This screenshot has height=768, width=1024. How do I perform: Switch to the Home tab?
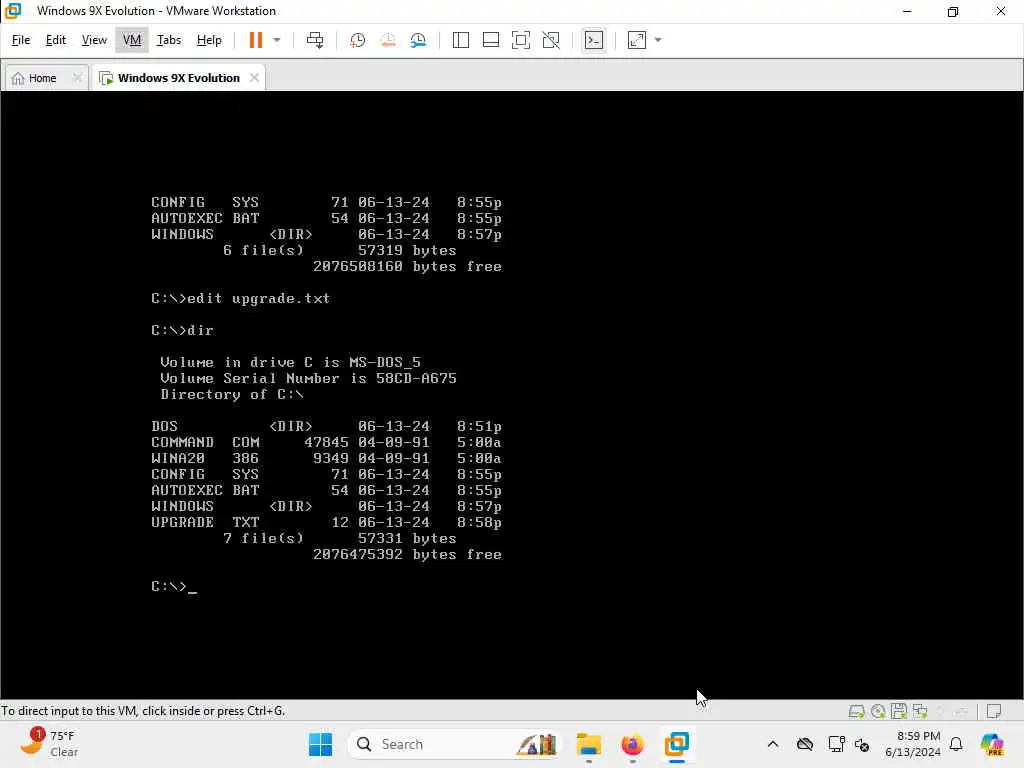click(42, 78)
